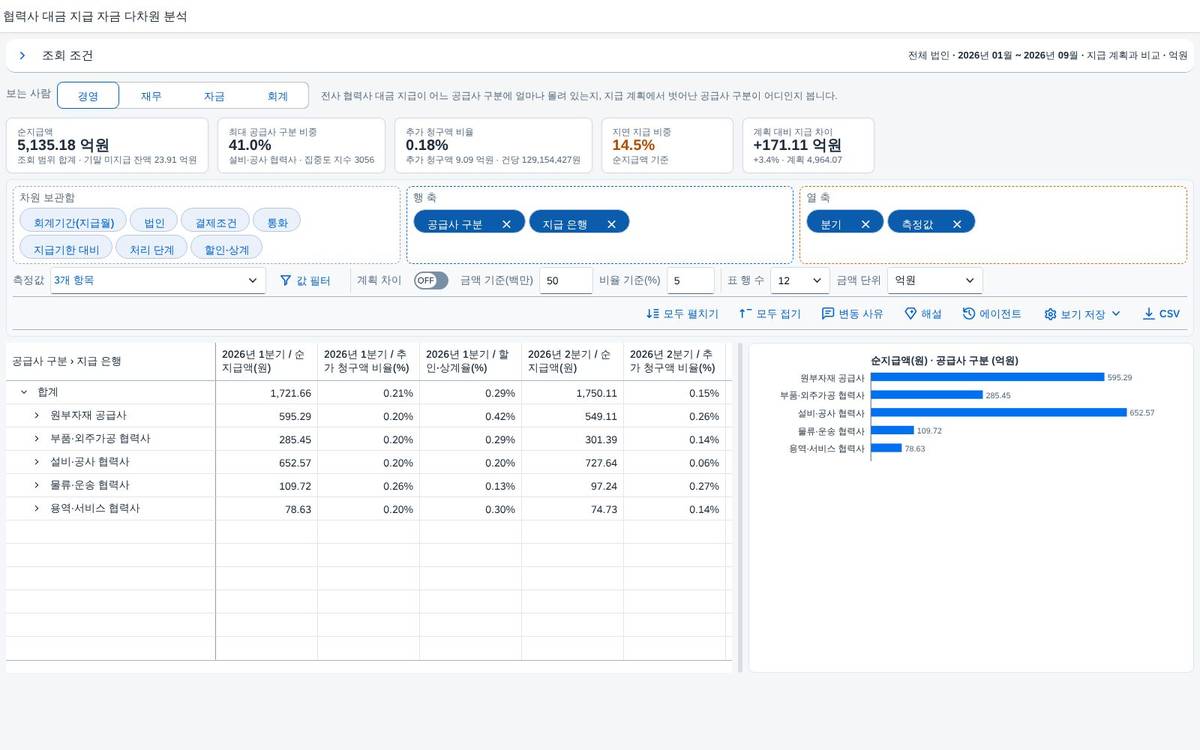Expand the 원부자재 공급사 row
The height and width of the screenshot is (750, 1200).
(x=37, y=415)
